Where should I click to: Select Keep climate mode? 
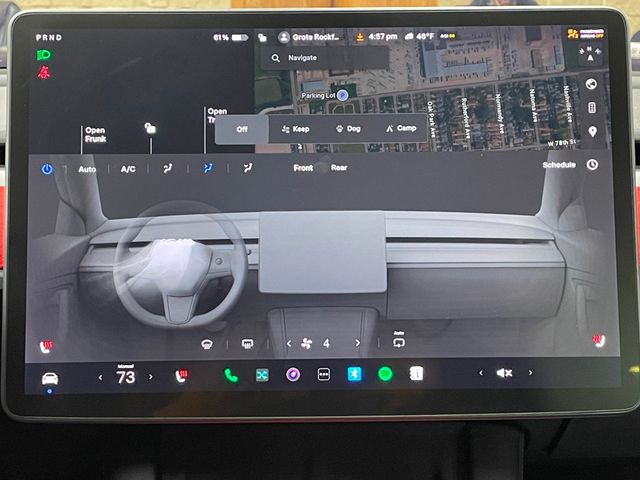click(296, 129)
